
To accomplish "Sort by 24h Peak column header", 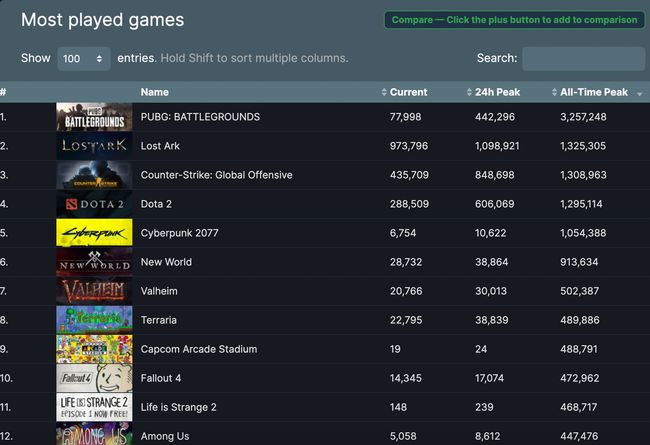I will point(495,92).
